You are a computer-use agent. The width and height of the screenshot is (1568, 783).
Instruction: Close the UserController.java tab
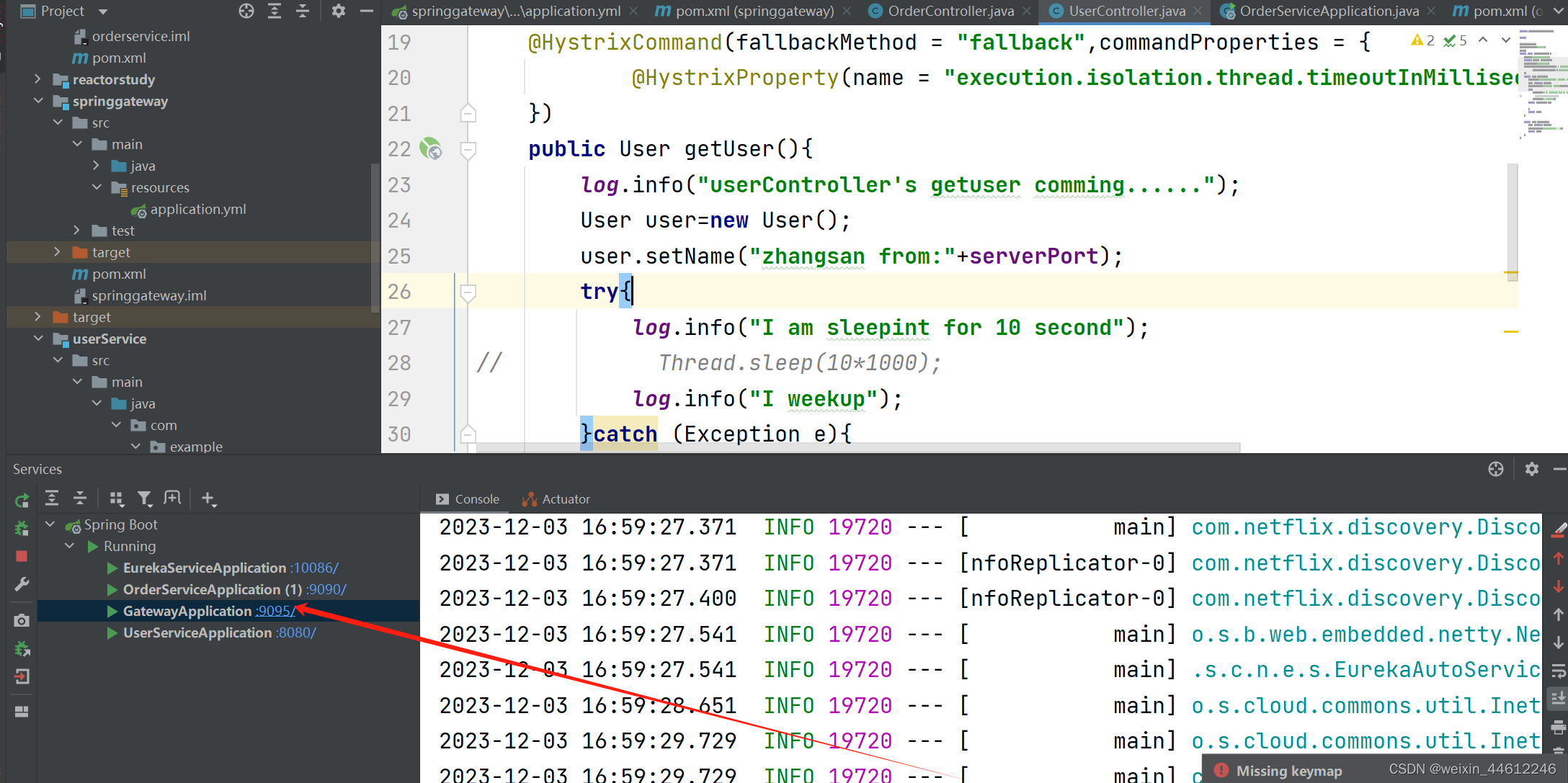point(1198,11)
